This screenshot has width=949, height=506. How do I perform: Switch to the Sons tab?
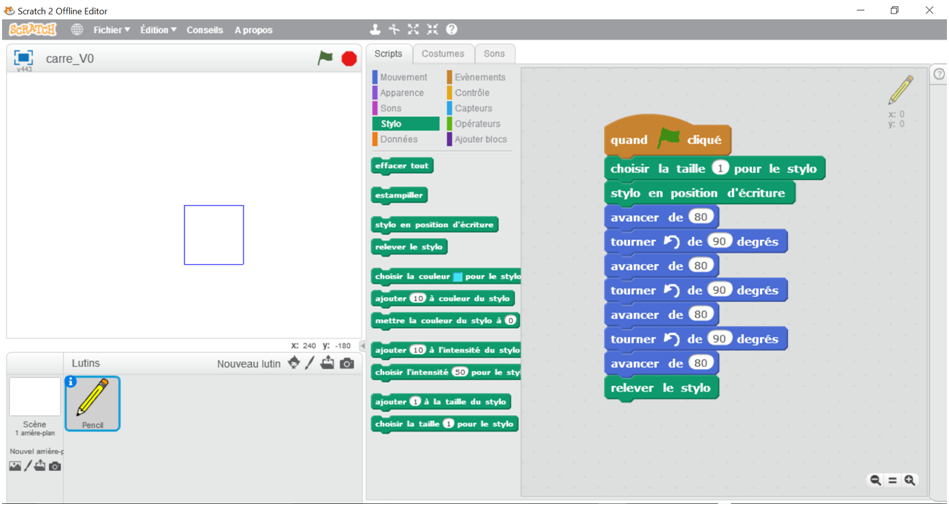494,54
